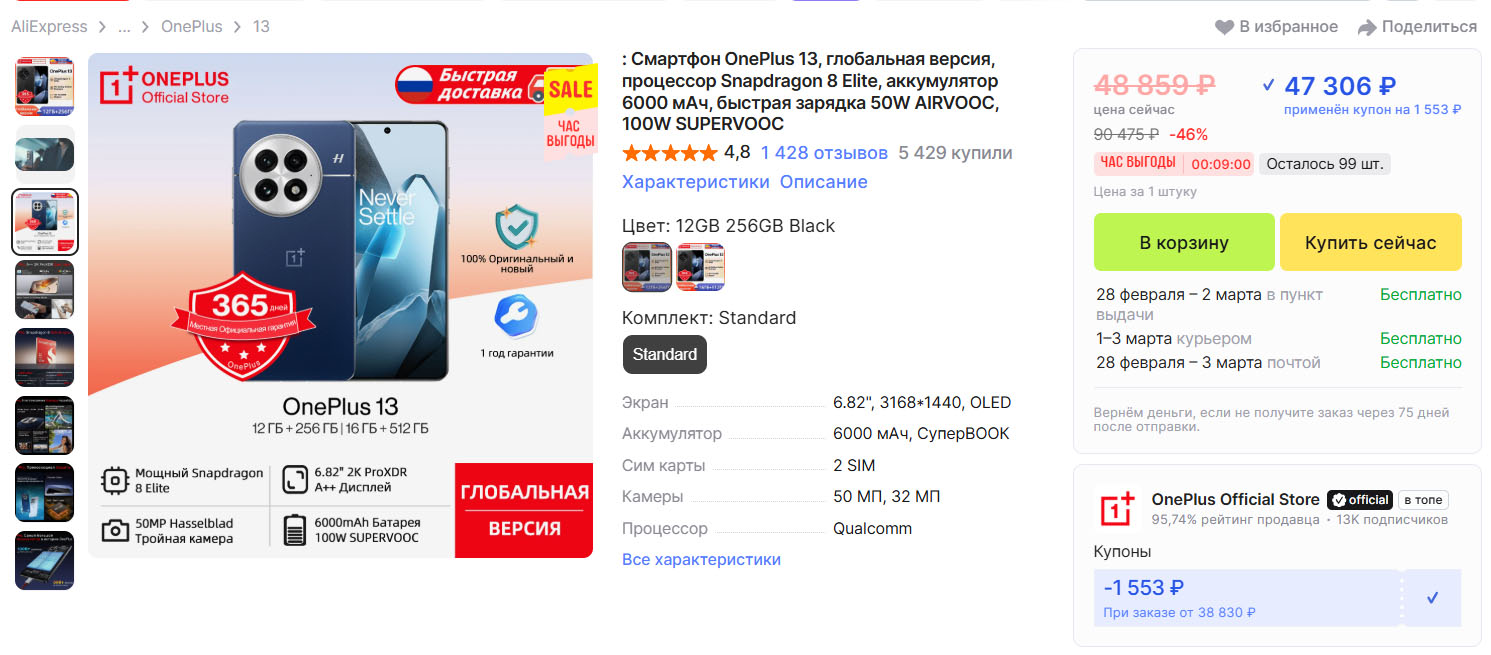This screenshot has height=655, width=1491.
Task: Click the OnePlus store logo icon
Action: click(1117, 508)
